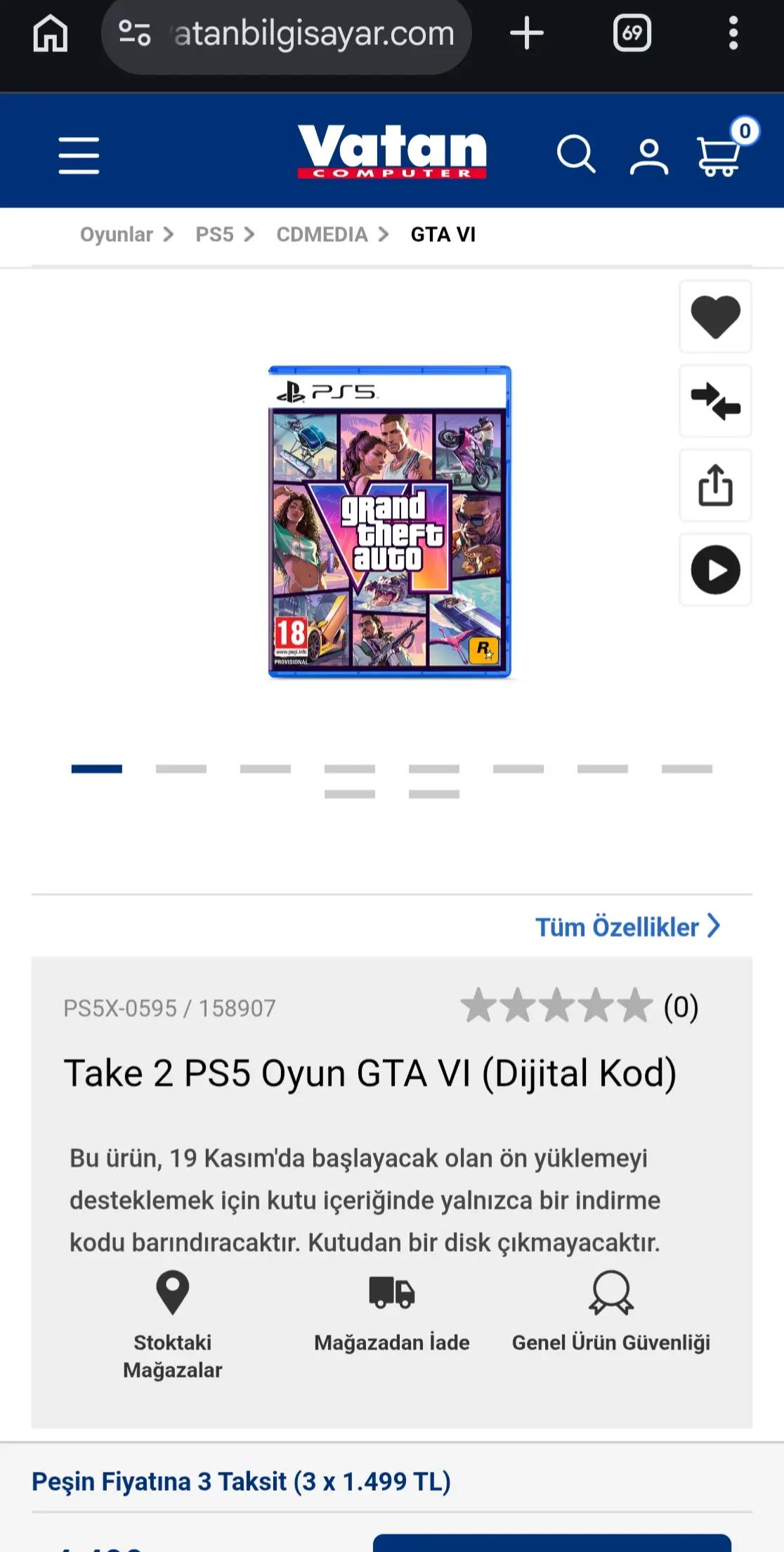This screenshot has height=1552, width=784.
Task: Compare product using the arrows icon
Action: (715, 401)
